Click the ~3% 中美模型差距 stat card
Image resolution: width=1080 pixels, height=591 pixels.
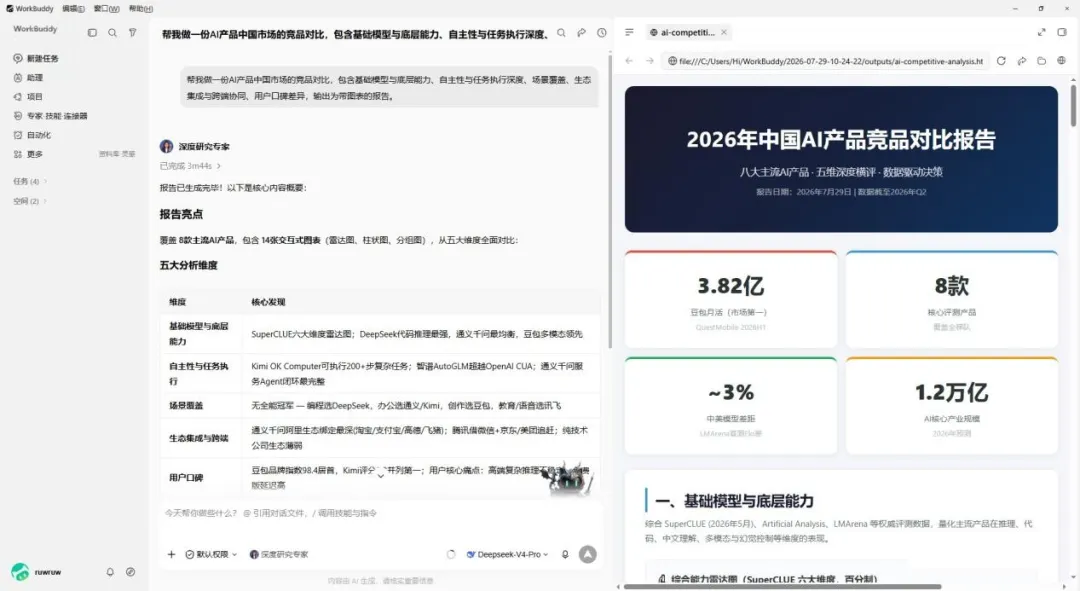click(x=731, y=406)
